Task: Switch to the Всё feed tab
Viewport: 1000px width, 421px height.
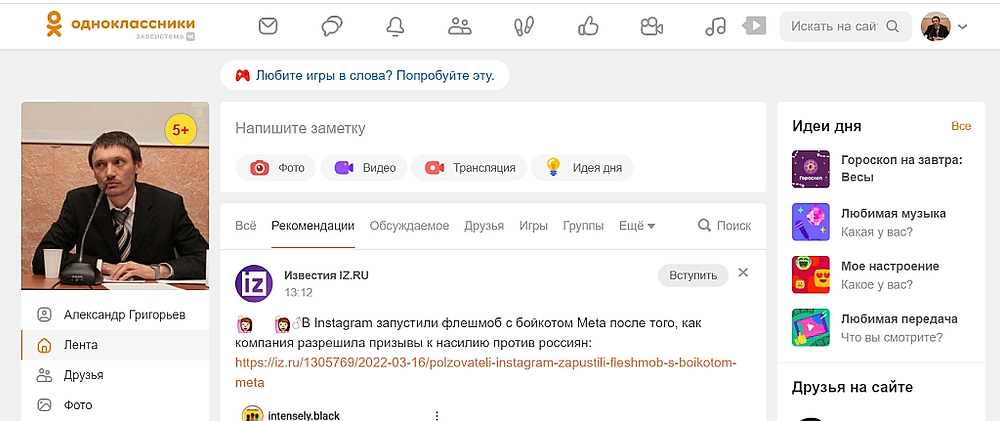Action: [x=246, y=226]
